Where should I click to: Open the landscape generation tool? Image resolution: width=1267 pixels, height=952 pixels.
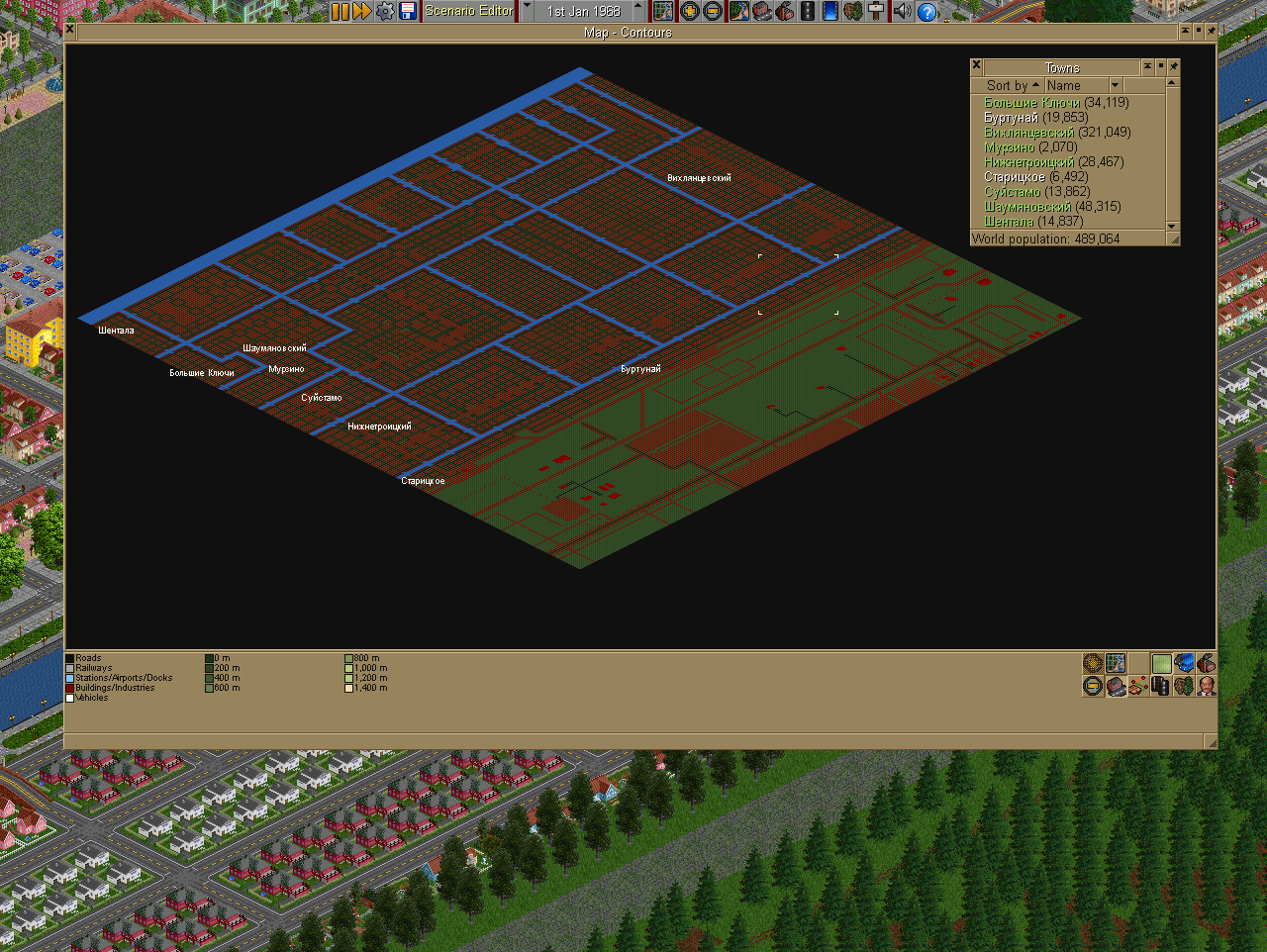(738, 11)
